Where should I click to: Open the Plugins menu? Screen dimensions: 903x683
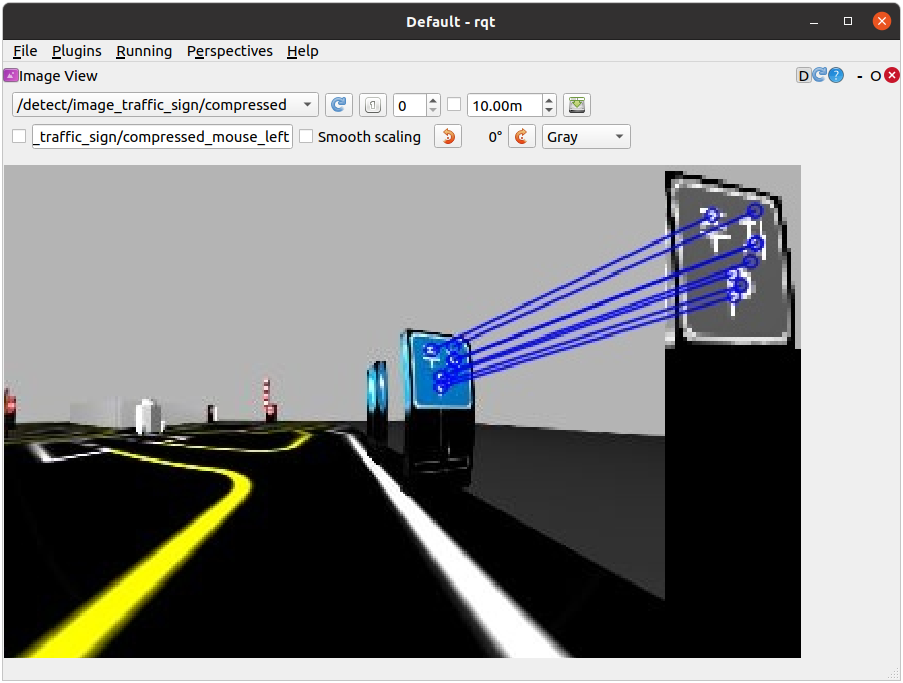click(x=76, y=51)
